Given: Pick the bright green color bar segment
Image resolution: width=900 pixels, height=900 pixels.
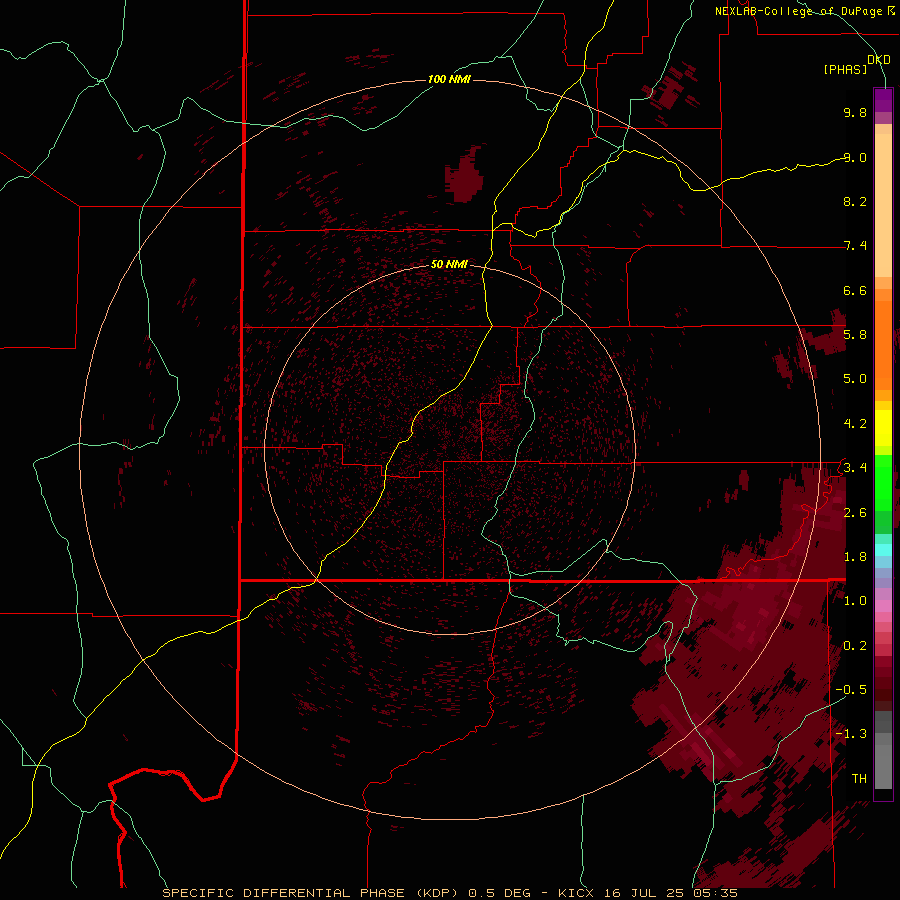Looking at the screenshot, I should tap(883, 482).
